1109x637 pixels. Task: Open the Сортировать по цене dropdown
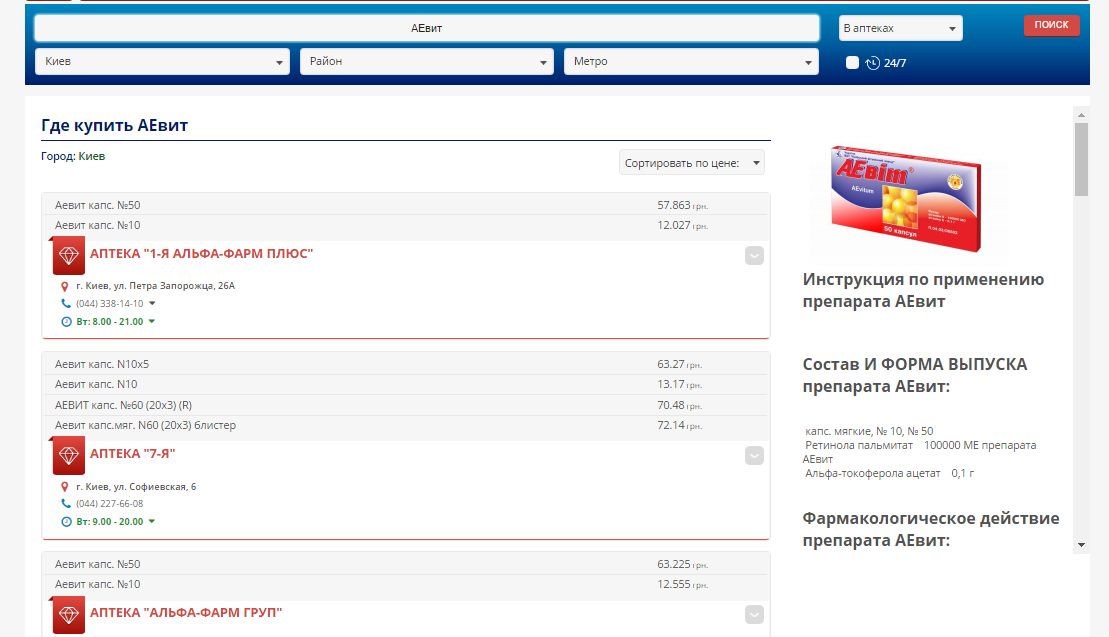(692, 163)
